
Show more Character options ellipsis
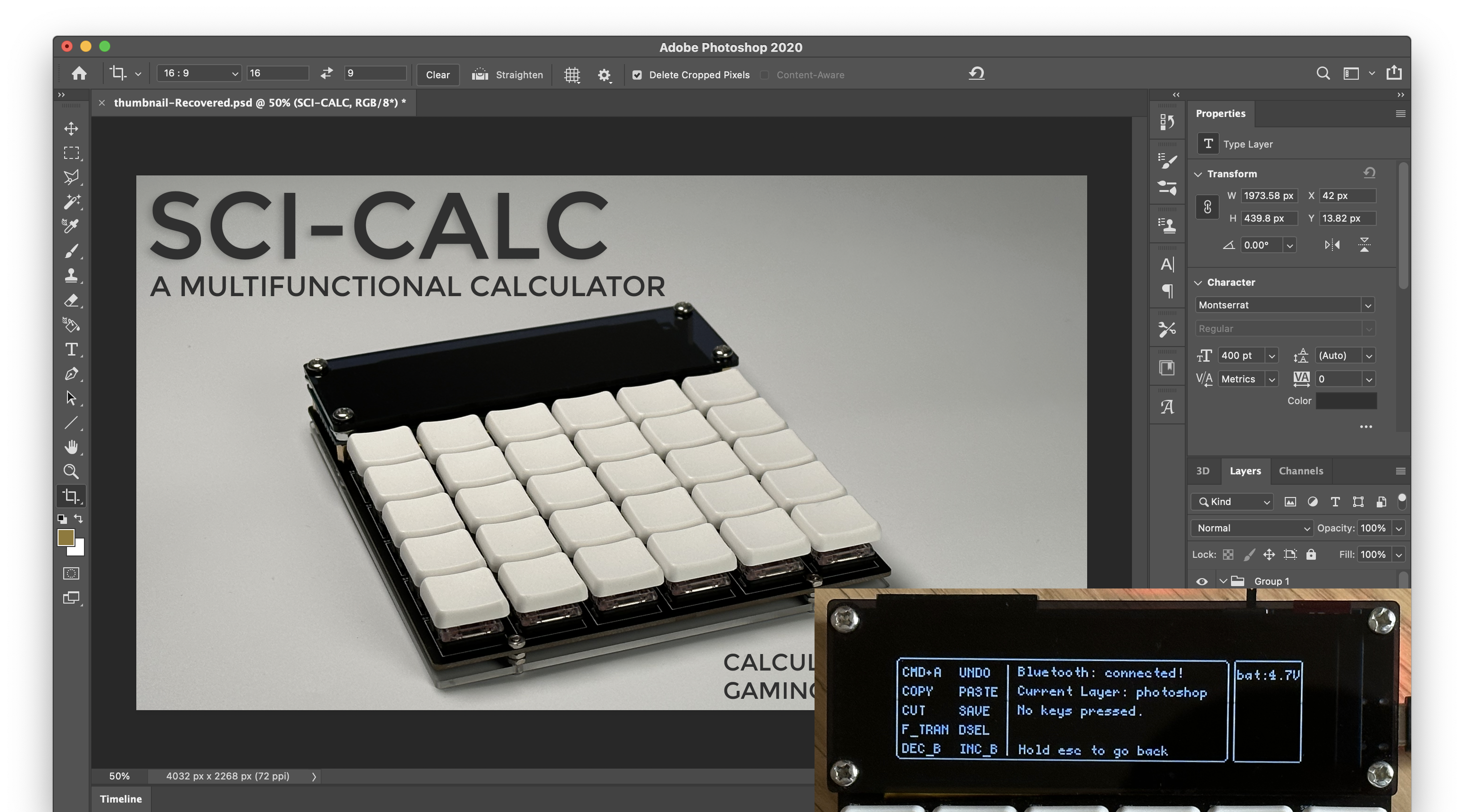(x=1366, y=427)
